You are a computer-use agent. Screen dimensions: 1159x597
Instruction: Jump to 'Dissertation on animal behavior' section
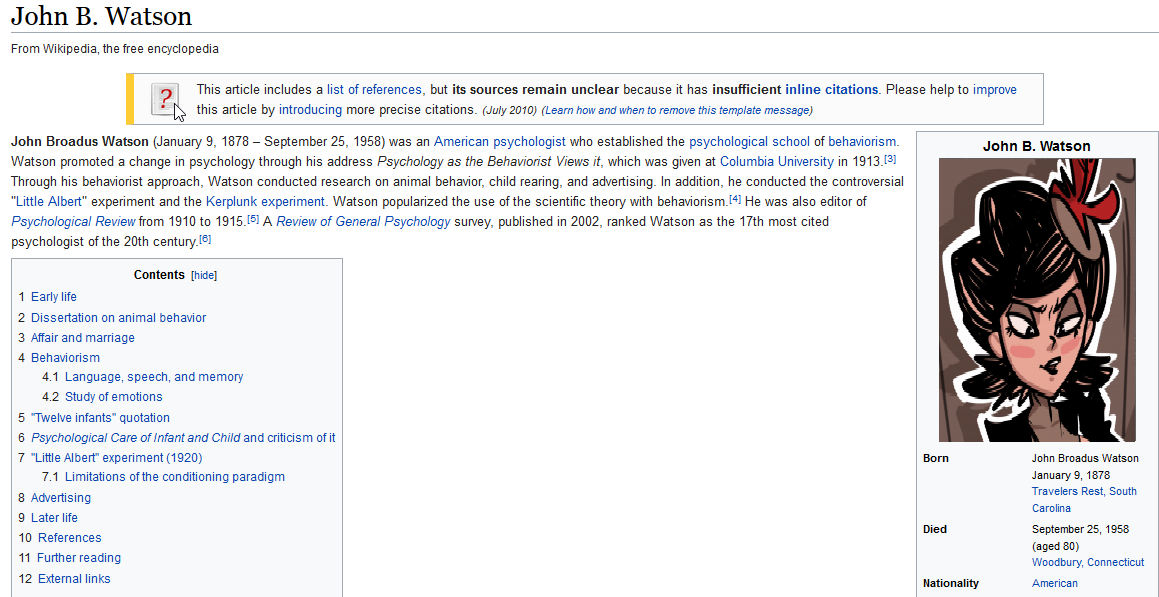pos(118,318)
